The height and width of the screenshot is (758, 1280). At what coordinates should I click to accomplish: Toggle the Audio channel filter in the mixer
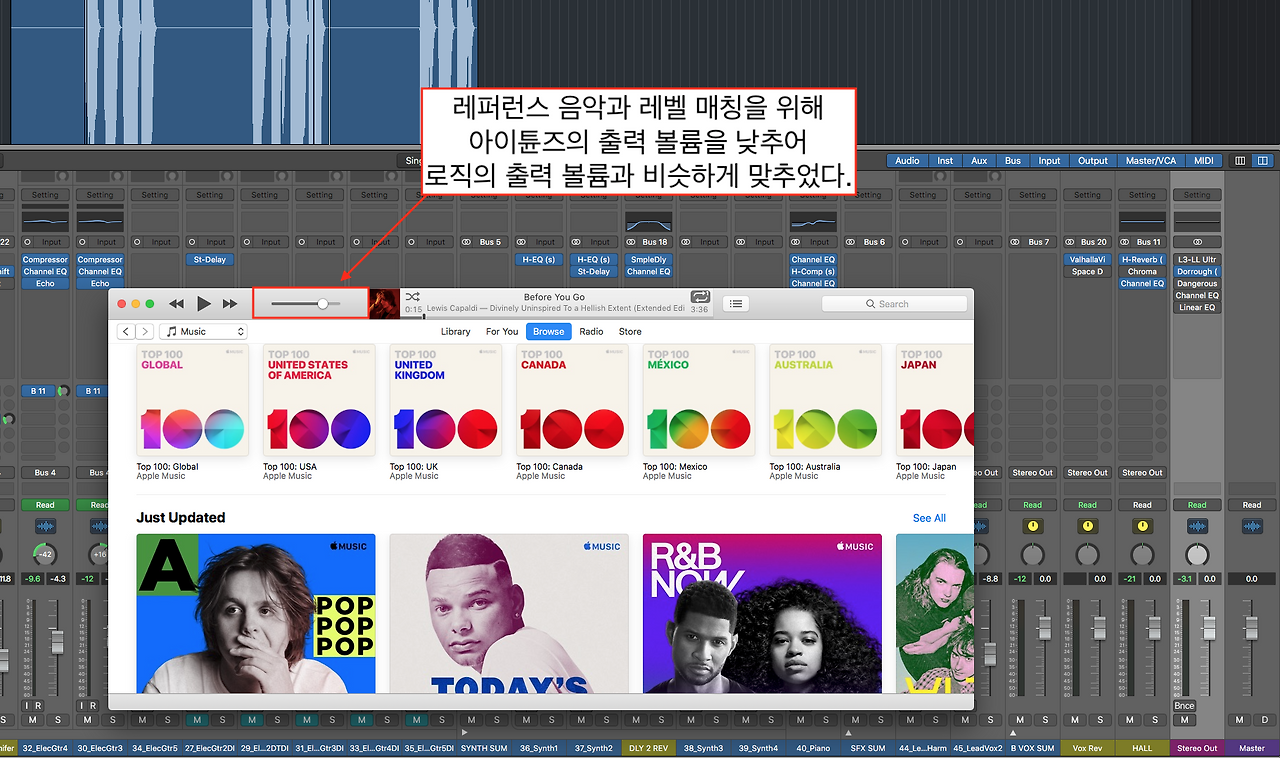(907, 160)
